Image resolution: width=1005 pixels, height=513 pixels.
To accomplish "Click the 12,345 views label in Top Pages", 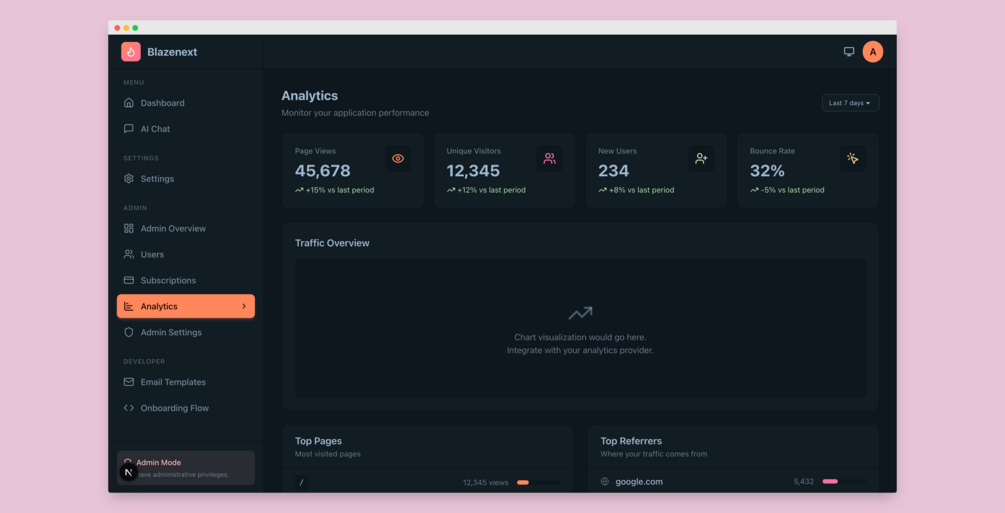I will (485, 482).
